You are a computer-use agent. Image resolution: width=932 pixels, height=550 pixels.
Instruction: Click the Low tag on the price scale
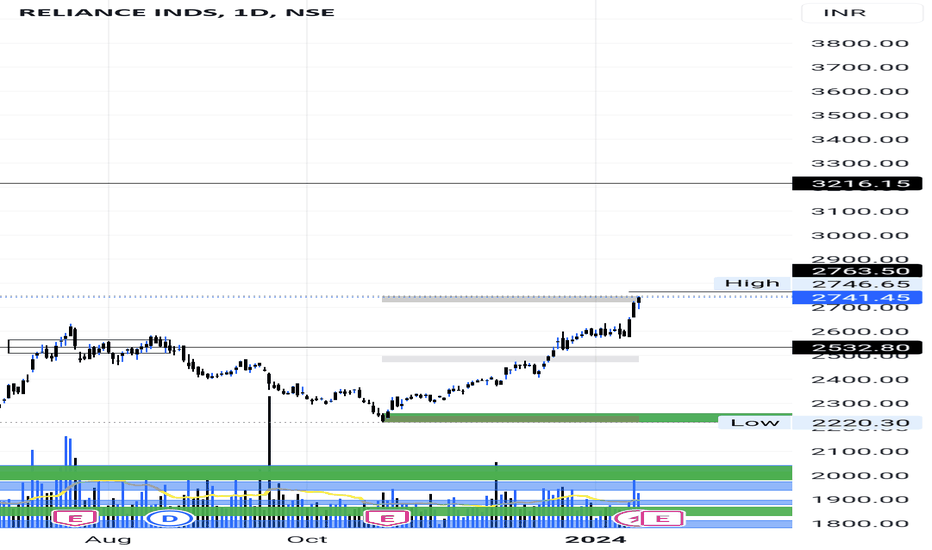(x=754, y=422)
